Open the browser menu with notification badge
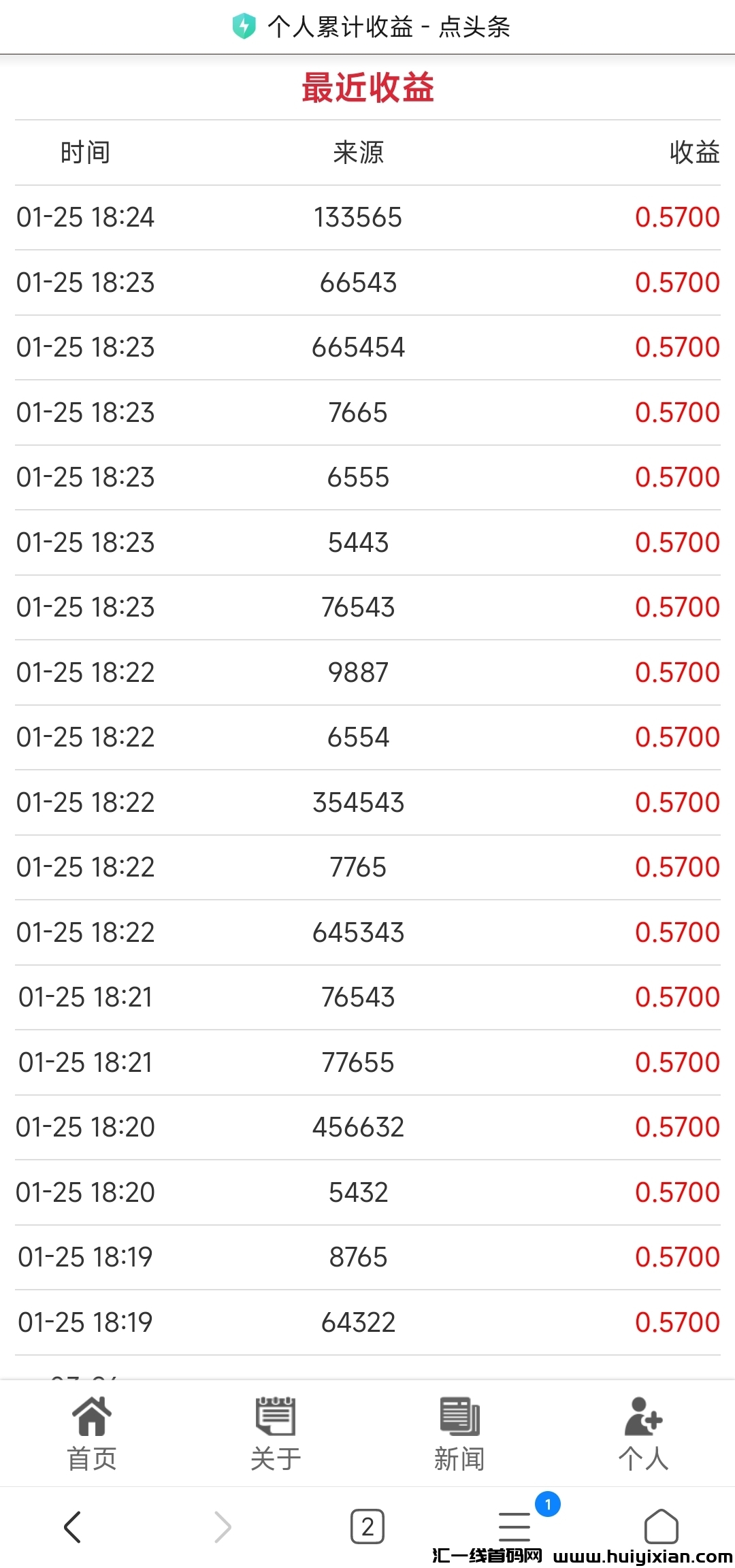 [x=515, y=1526]
